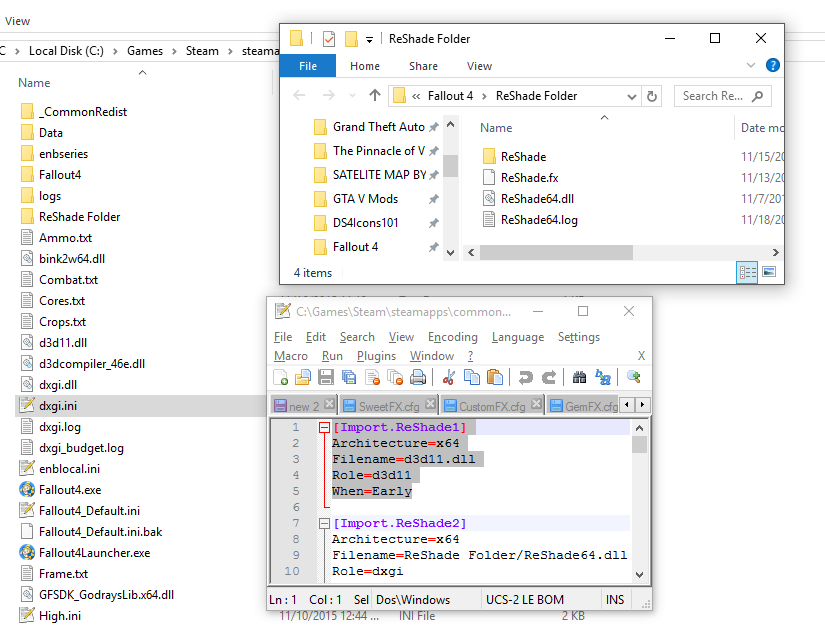Click the New file icon in Notepad++ toolbar
This screenshot has height=627, width=825.
point(281,377)
